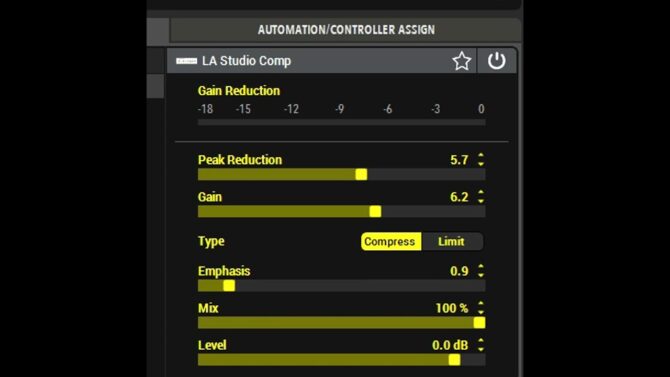The height and width of the screenshot is (377, 670).
Task: Bypass LA Studio Comp with power button
Action: tap(497, 61)
